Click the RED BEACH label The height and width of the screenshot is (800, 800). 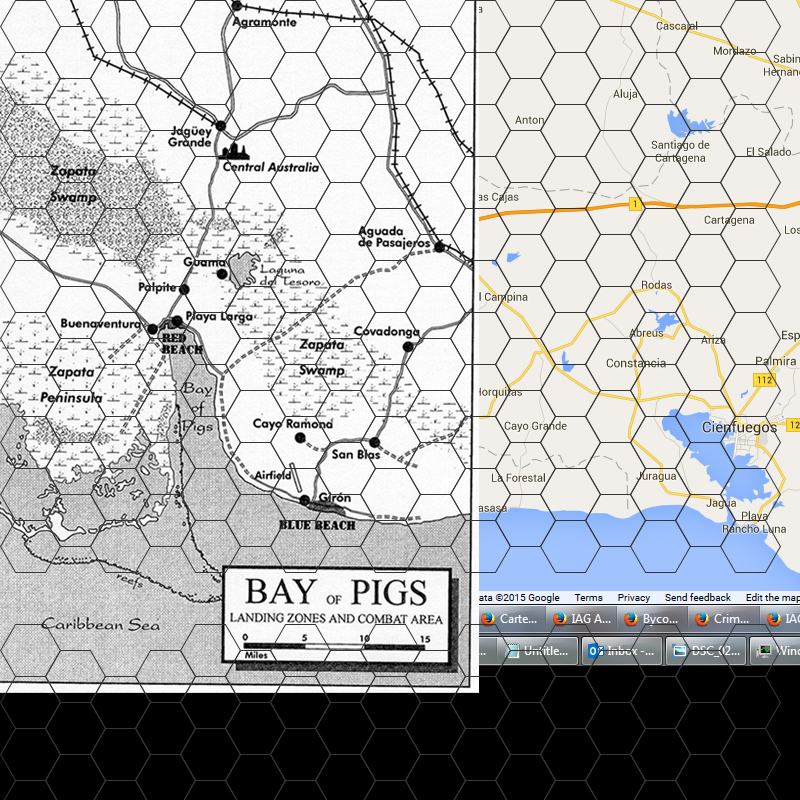tap(182, 343)
